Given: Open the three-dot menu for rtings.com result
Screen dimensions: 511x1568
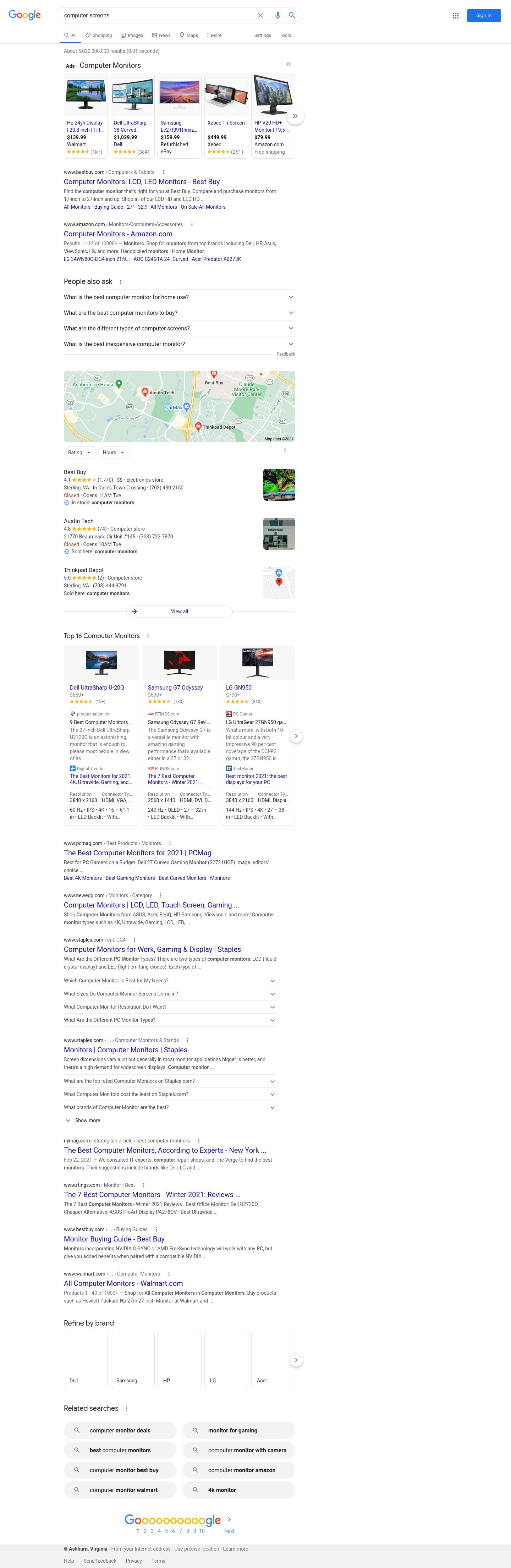Looking at the screenshot, I should (x=144, y=1185).
